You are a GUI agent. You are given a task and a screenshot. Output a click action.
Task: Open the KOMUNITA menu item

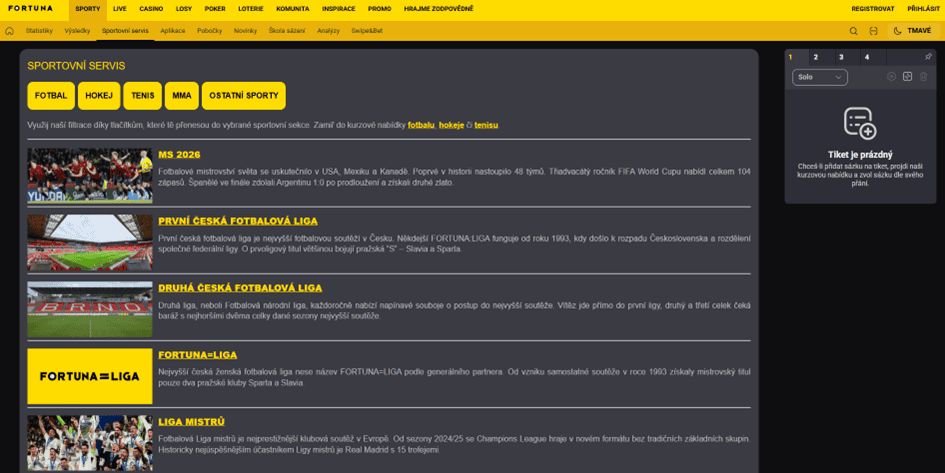coord(293,9)
